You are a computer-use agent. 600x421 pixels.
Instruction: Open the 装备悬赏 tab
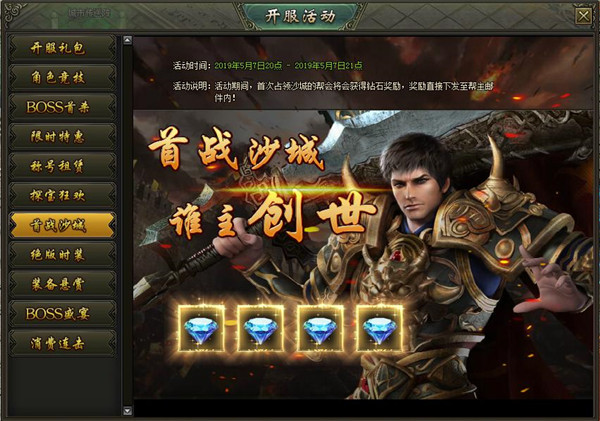click(62, 284)
